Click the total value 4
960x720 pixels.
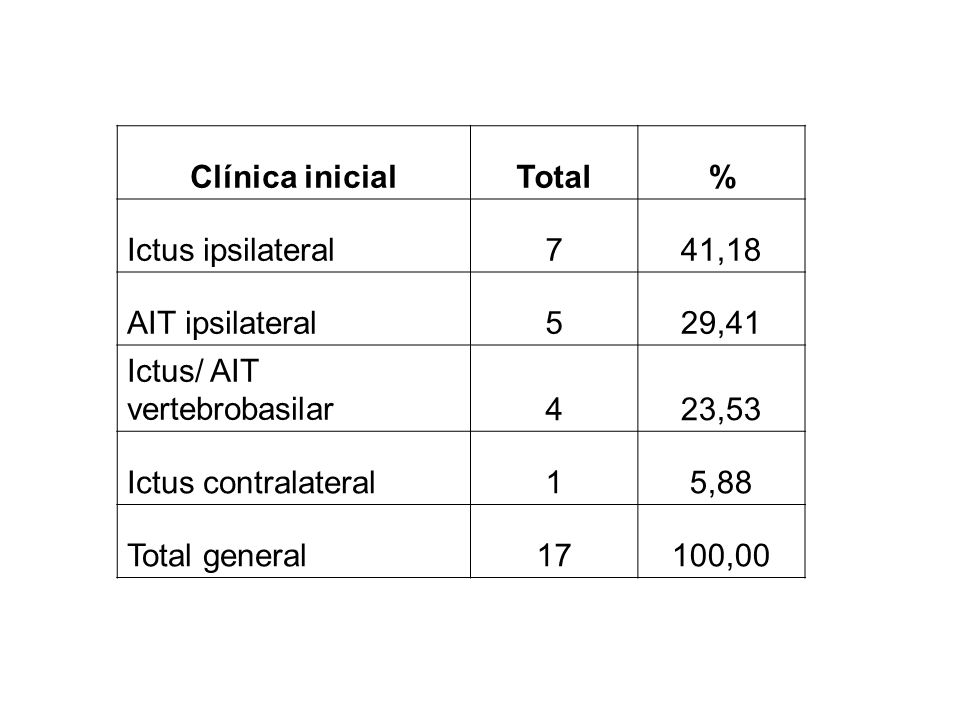click(x=553, y=409)
